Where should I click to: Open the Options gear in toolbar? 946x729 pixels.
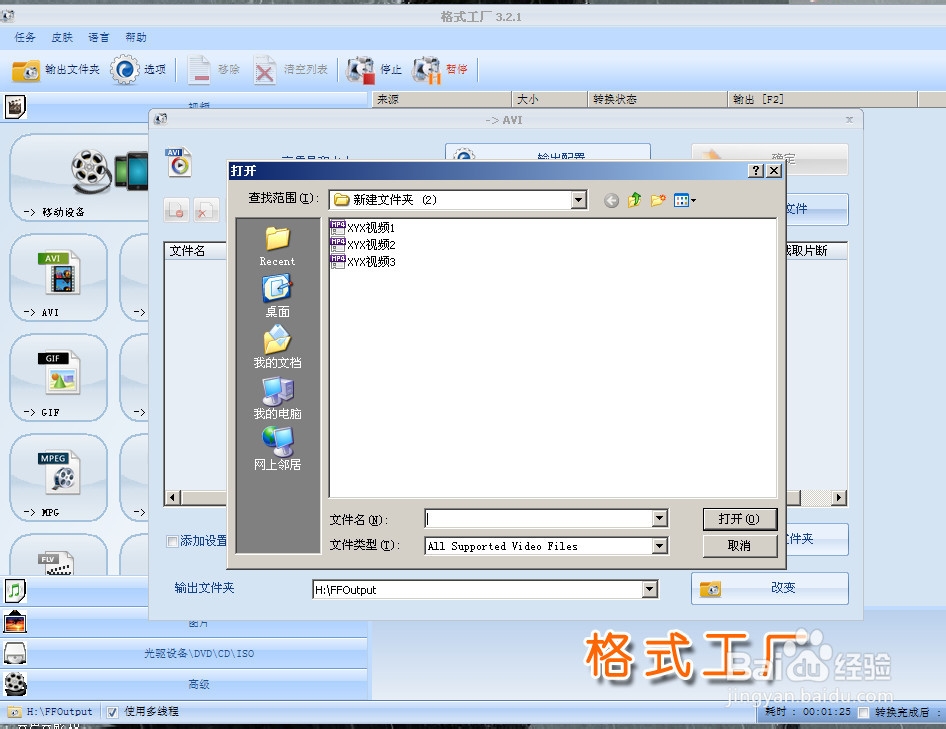(124, 69)
